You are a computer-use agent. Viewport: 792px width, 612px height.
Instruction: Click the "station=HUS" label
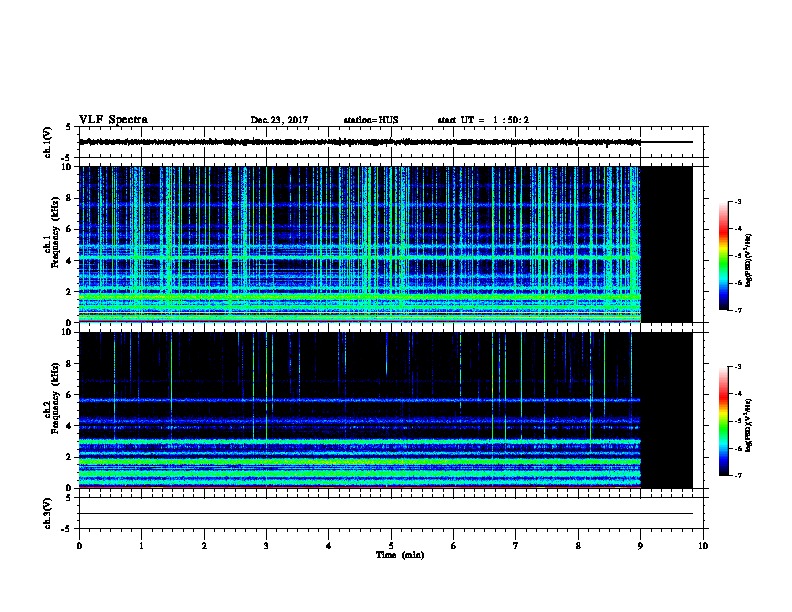click(371, 120)
